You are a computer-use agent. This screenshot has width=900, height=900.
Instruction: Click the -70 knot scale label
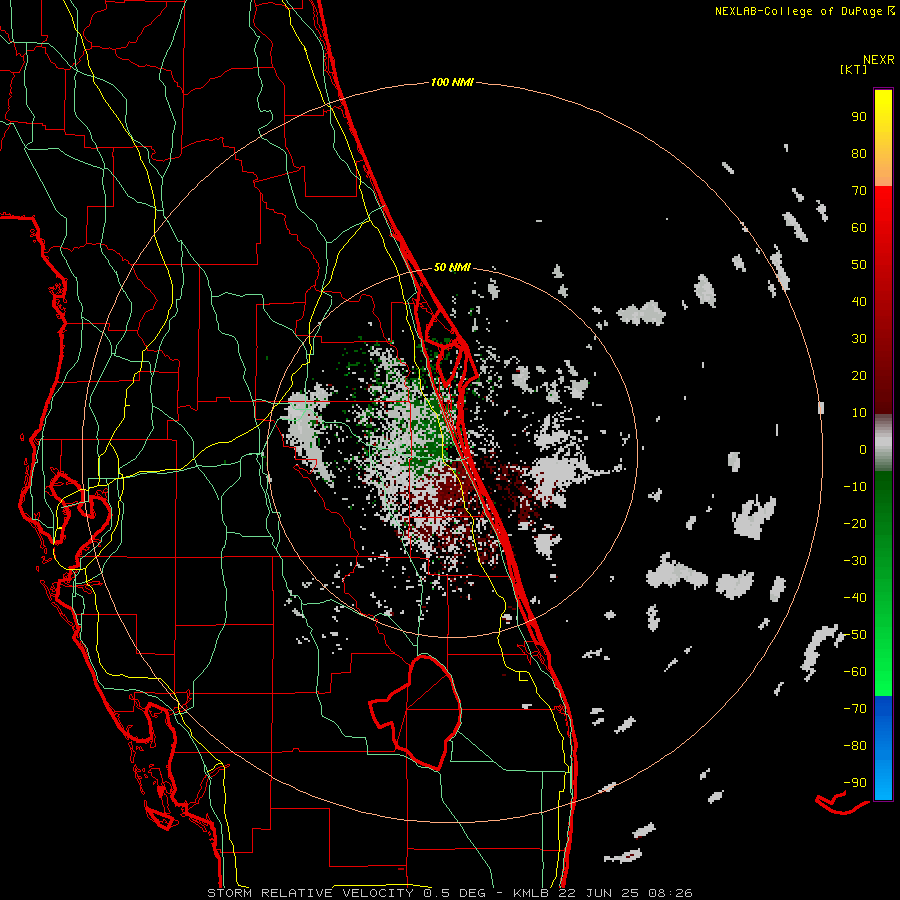click(855, 709)
